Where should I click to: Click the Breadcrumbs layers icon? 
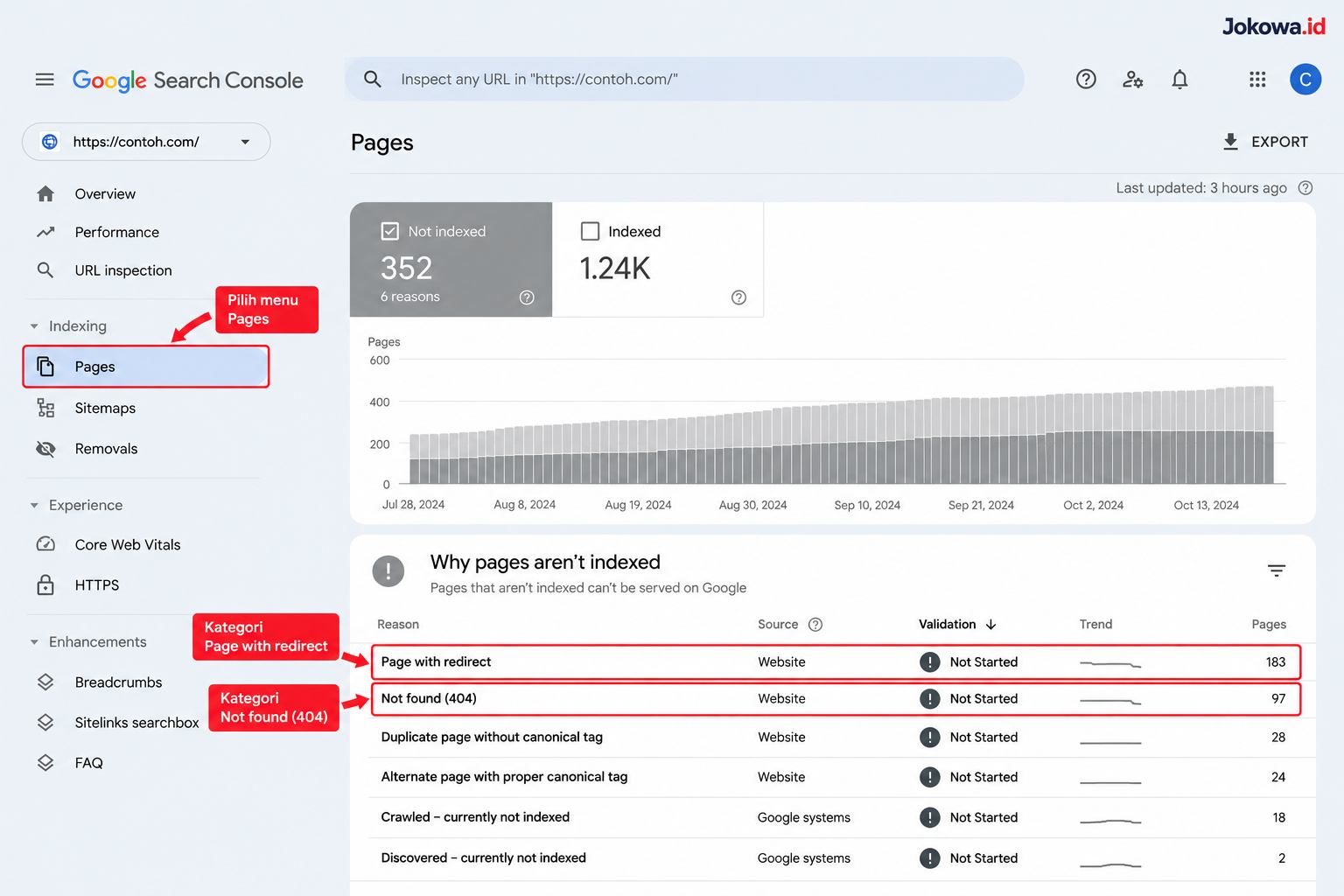[45, 682]
